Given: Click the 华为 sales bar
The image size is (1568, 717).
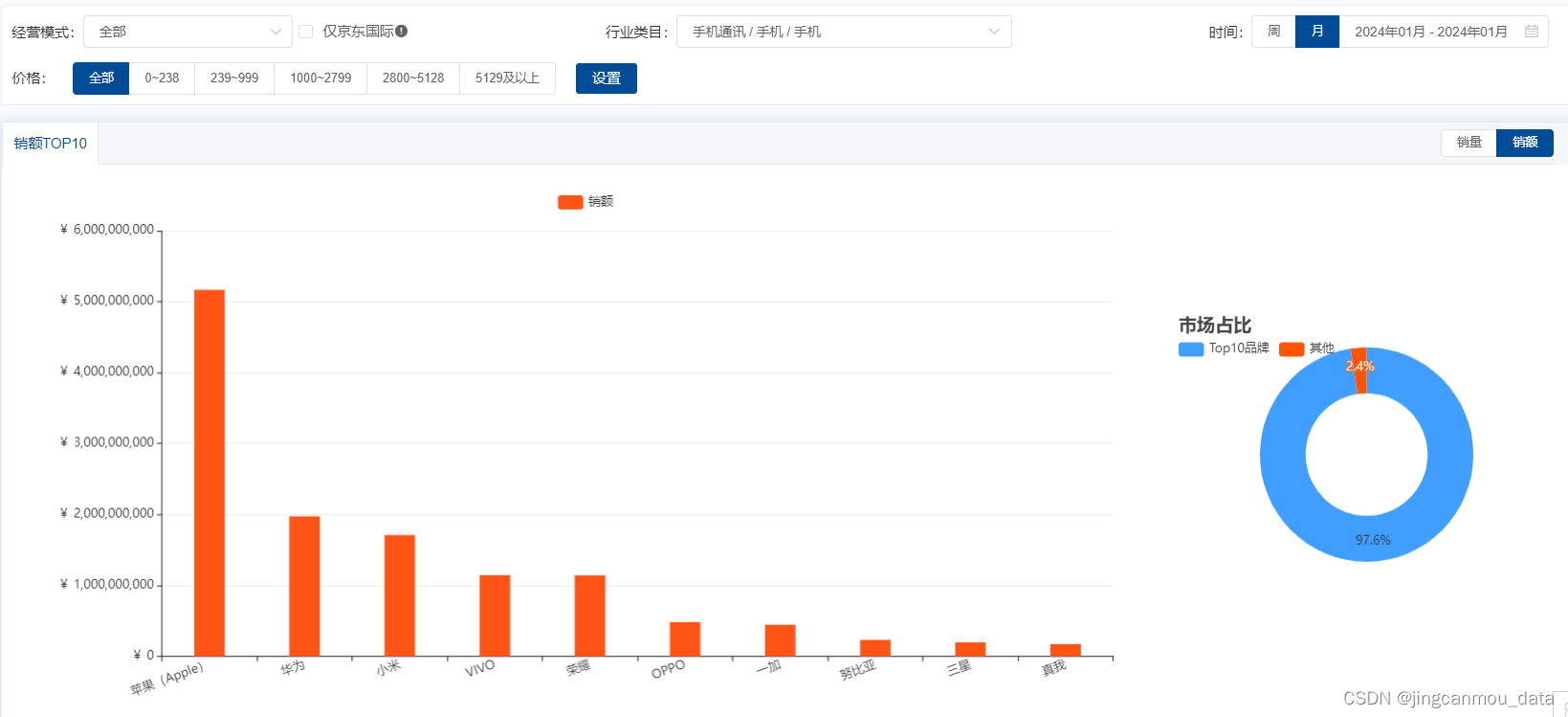Looking at the screenshot, I should point(304,587).
